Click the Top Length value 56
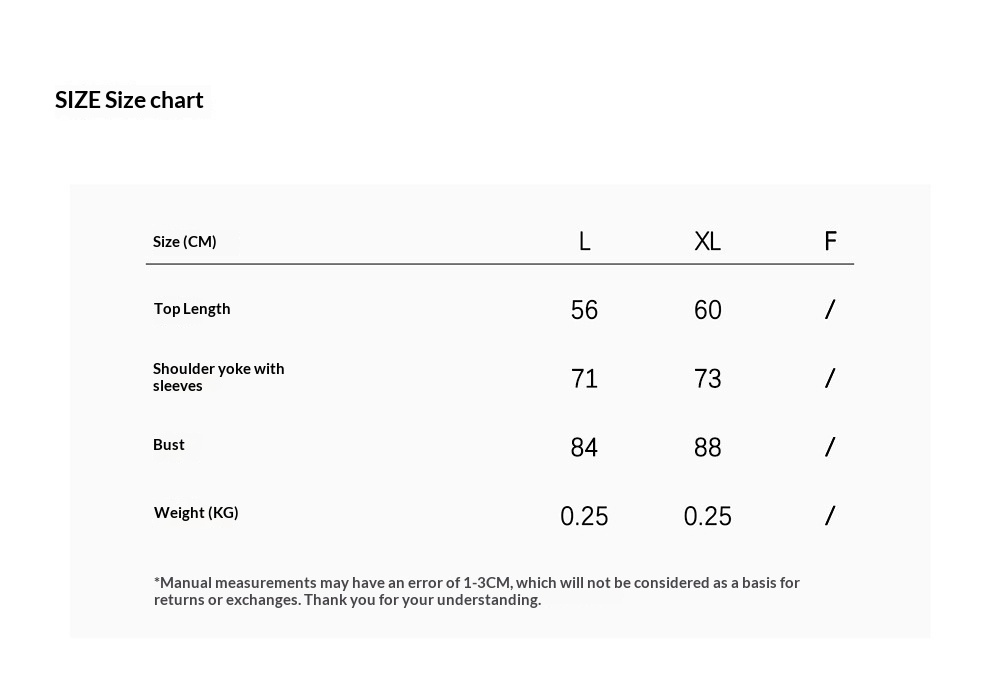 pyautogui.click(x=584, y=310)
